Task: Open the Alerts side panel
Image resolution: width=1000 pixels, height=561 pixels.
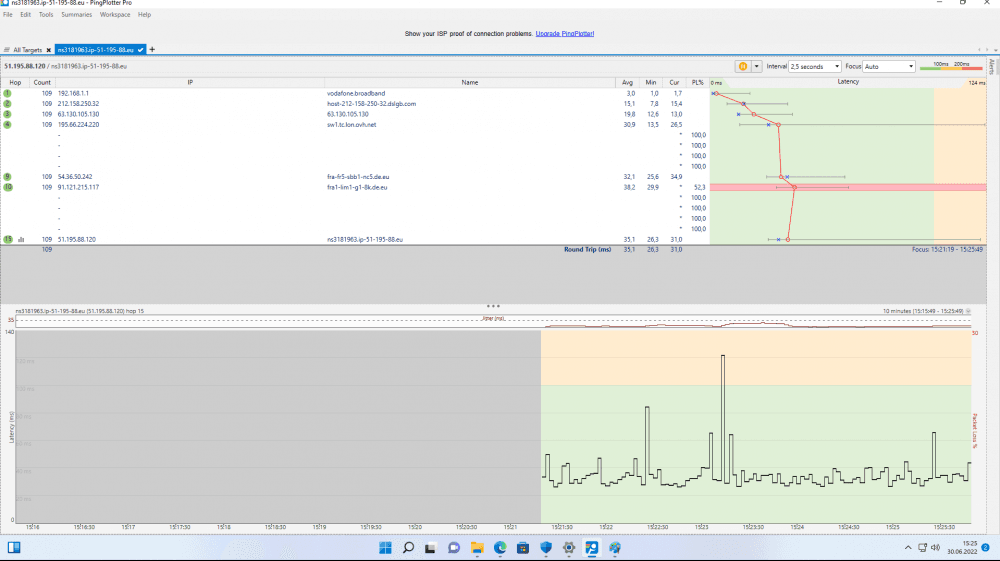Action: (991, 67)
